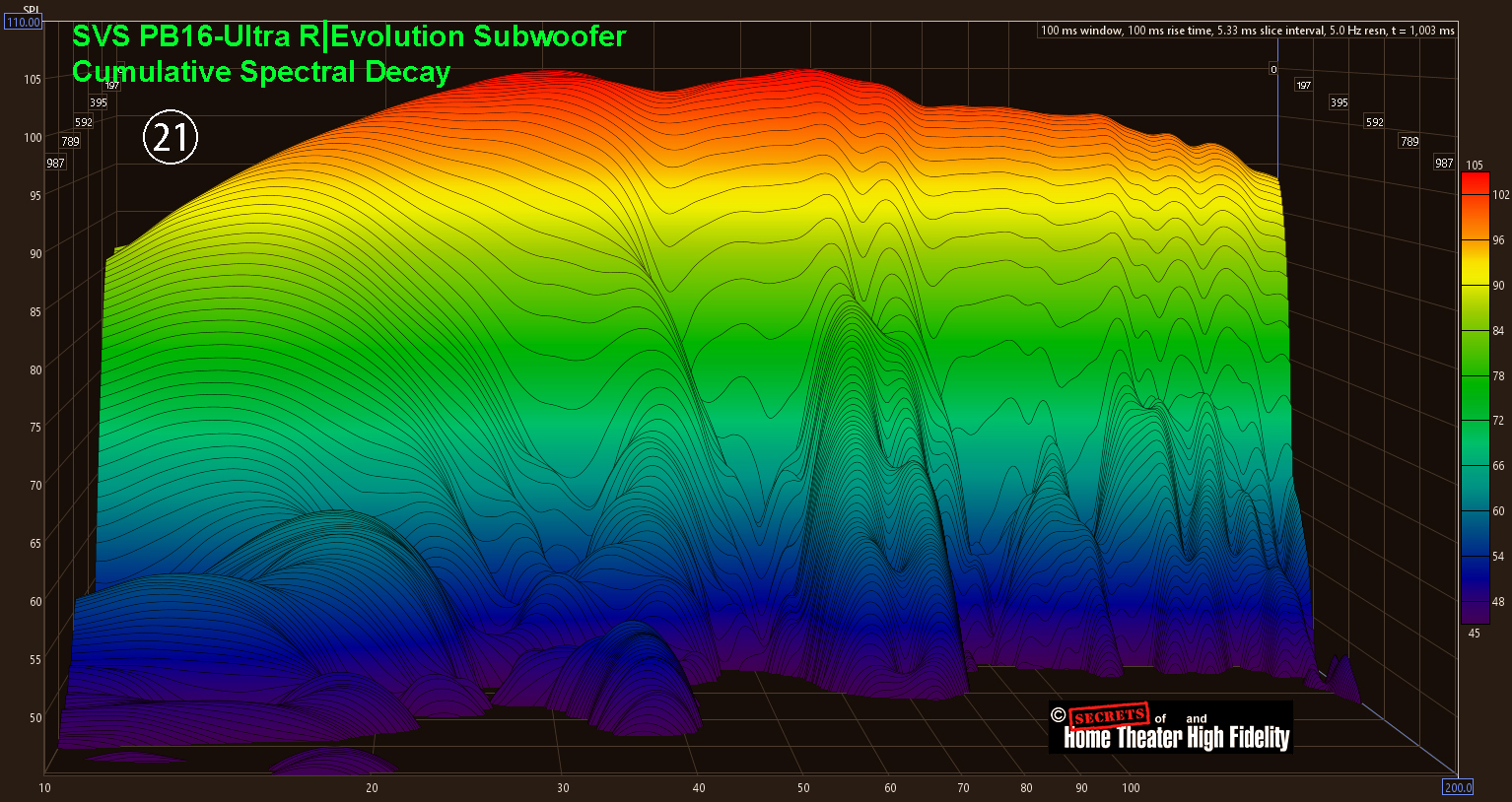Click the 95 dB SPL axis label
Screen dimensions: 1512x802
(x=35, y=195)
